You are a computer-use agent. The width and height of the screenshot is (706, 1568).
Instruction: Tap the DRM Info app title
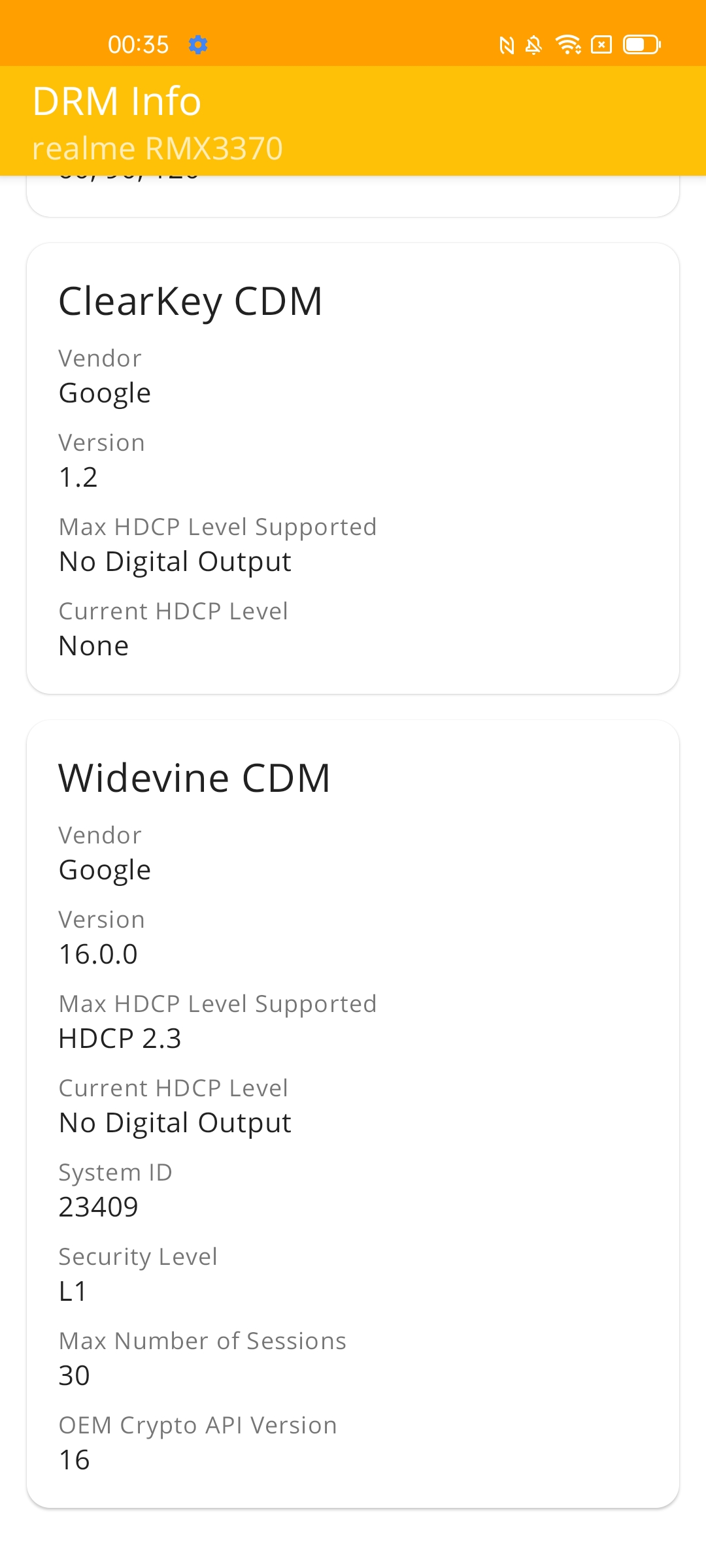[x=116, y=101]
